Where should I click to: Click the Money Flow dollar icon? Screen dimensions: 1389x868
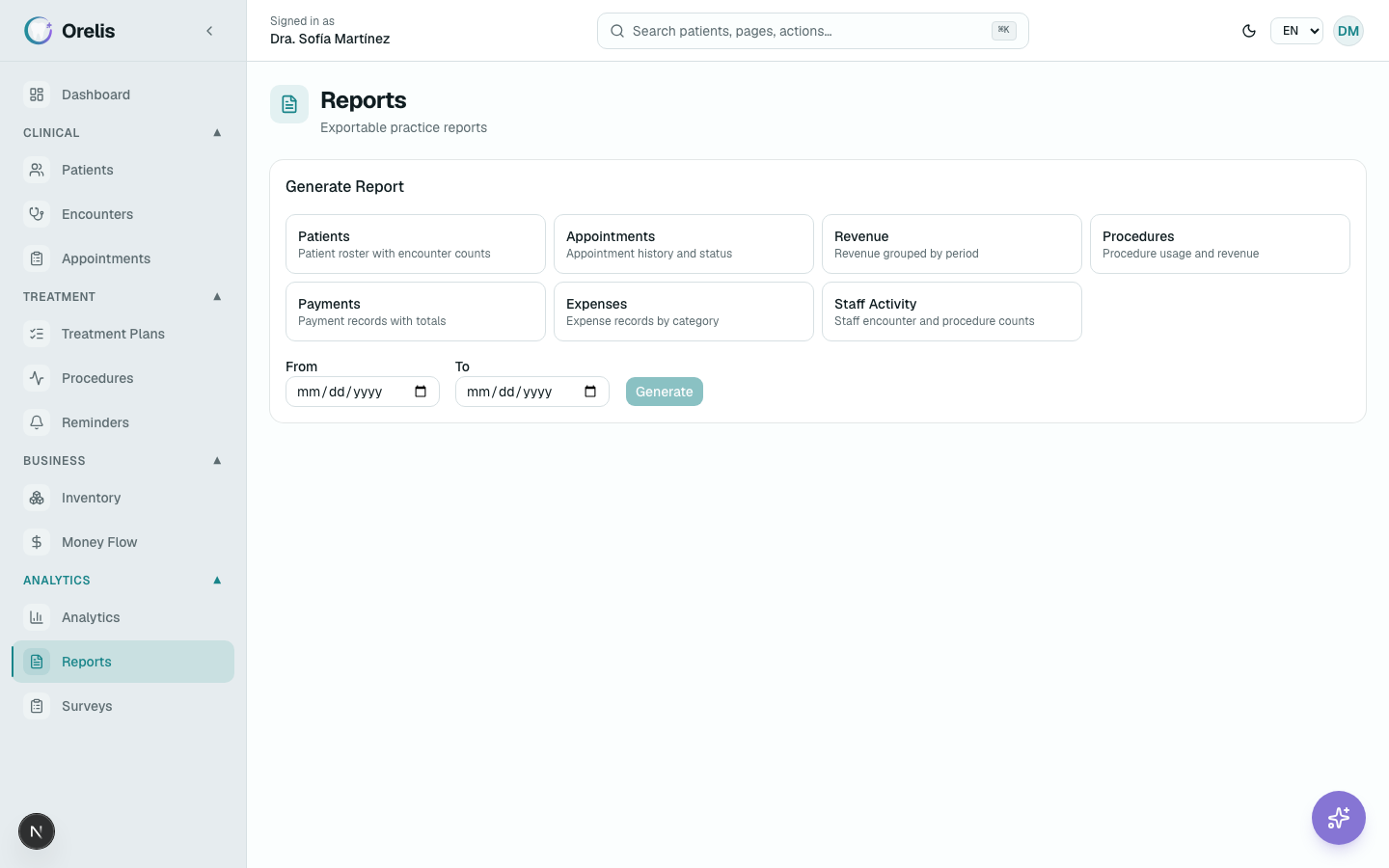pos(37,542)
